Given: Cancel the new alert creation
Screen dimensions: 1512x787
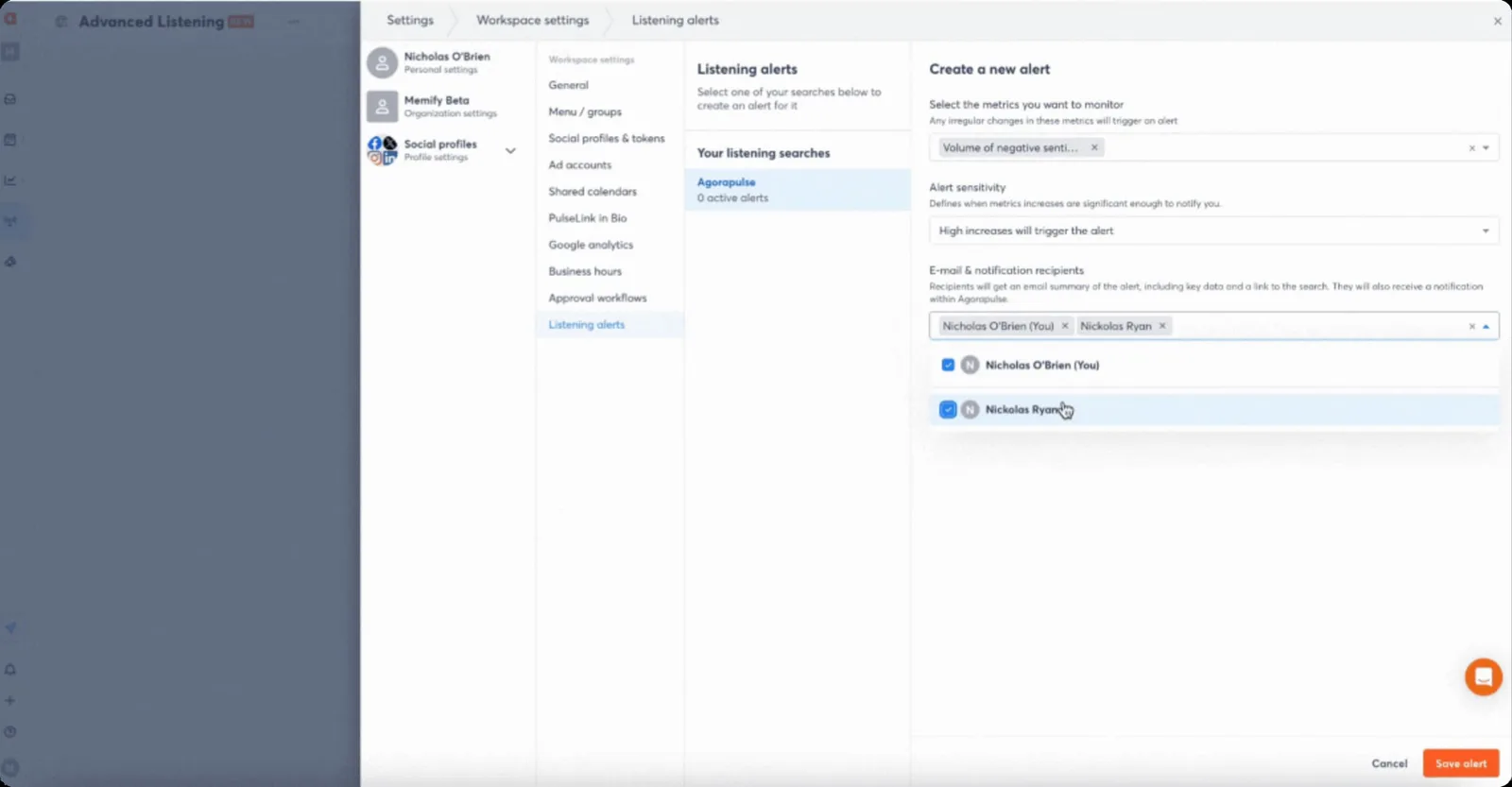Looking at the screenshot, I should point(1389,763).
